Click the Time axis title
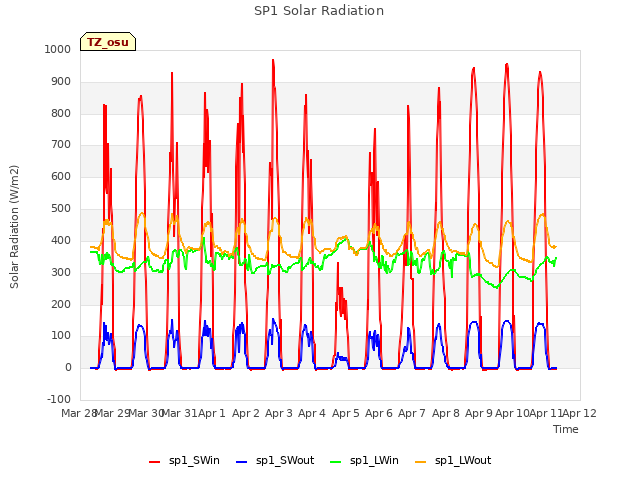The image size is (640, 480). point(566,429)
